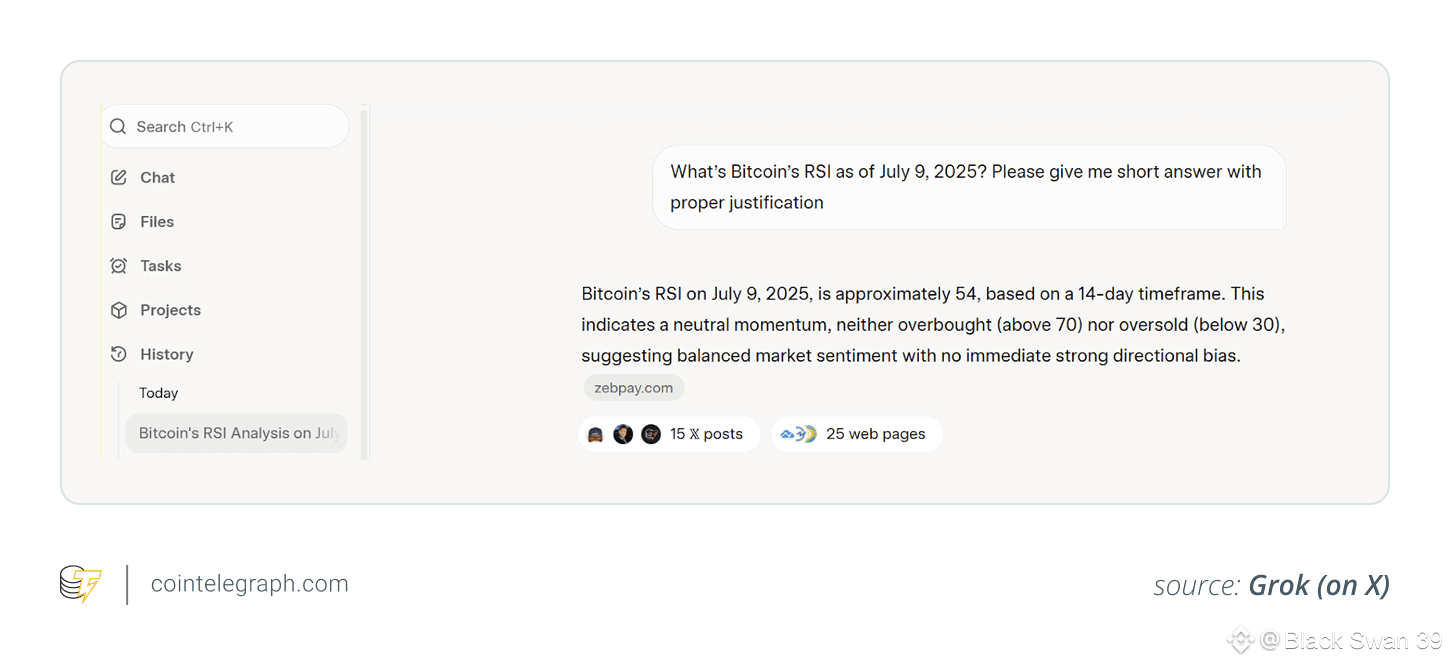Click the History clock icon
This screenshot has width=1450, height=665.
tap(118, 354)
